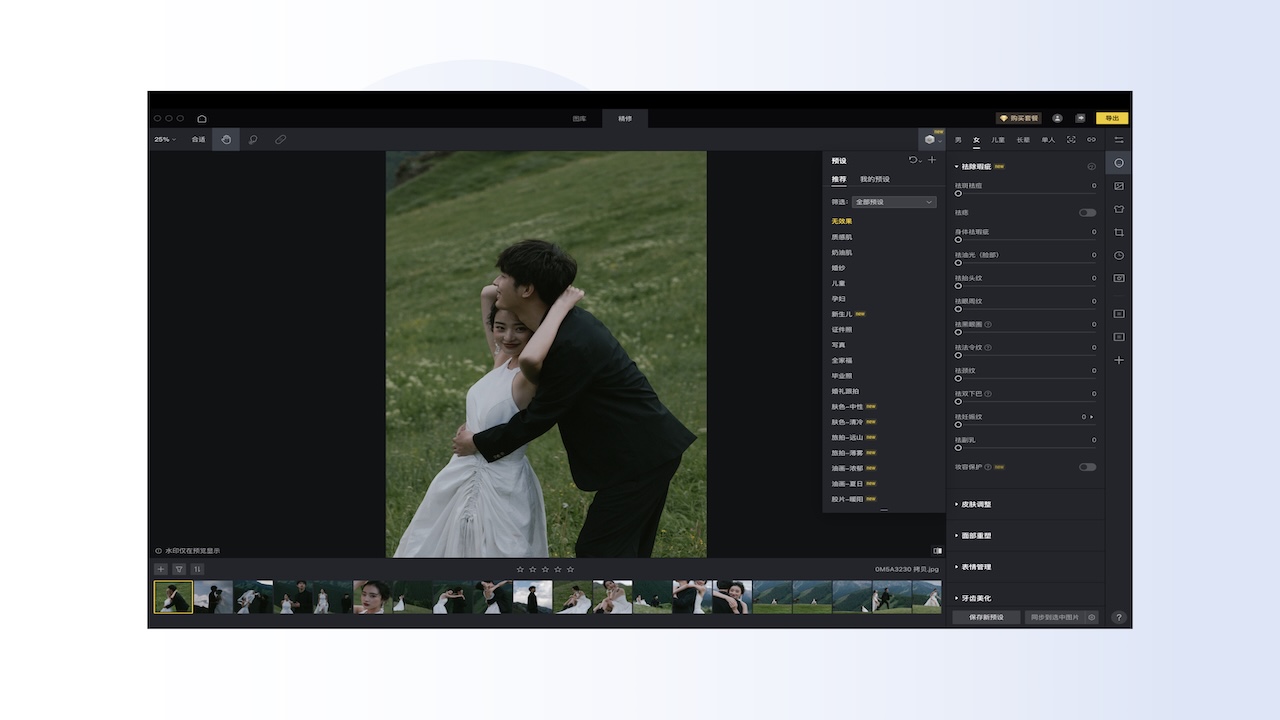Open the help question mark icon

point(1119,617)
